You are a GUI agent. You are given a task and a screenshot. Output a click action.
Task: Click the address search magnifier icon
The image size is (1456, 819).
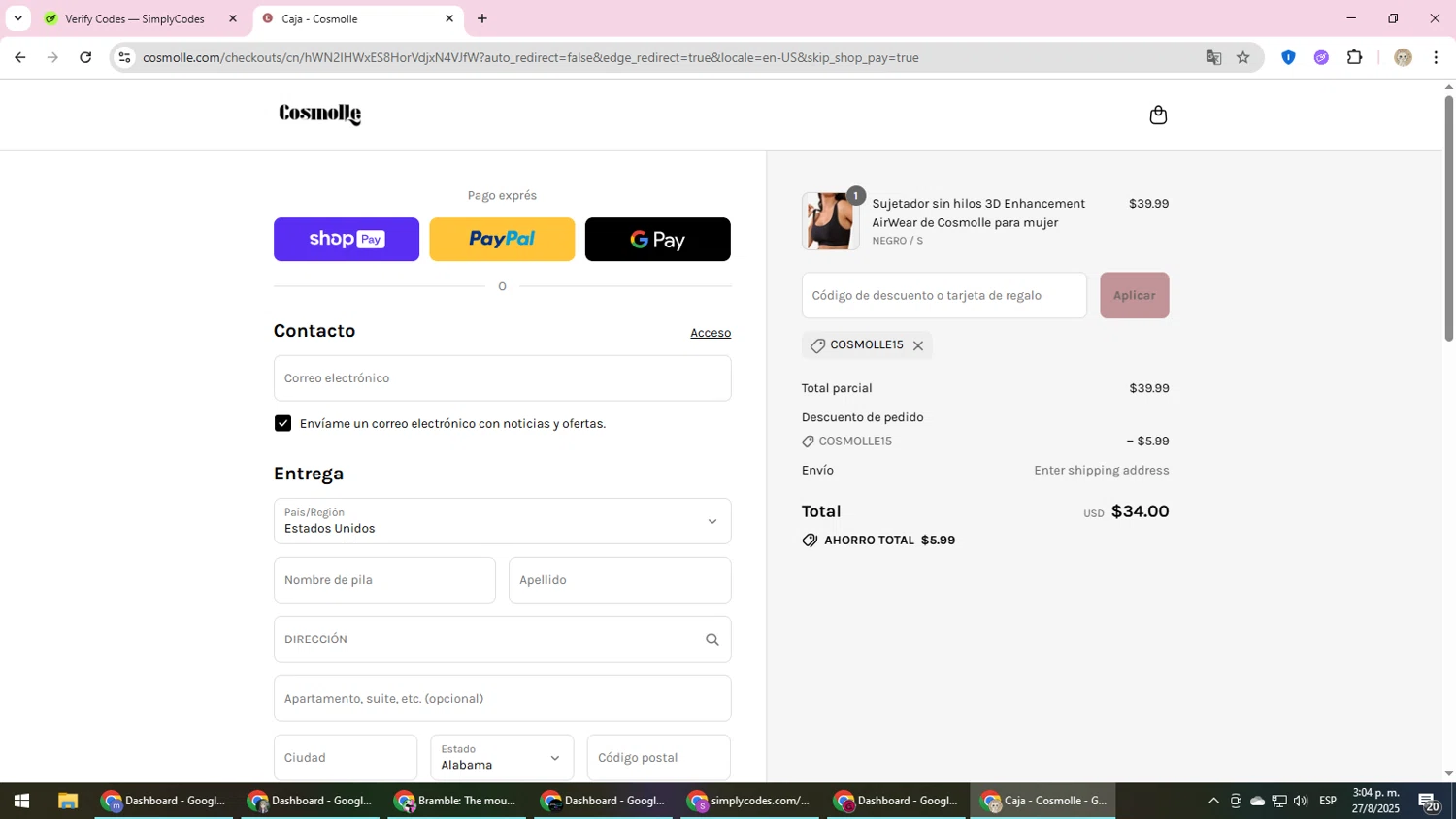pos(711,639)
